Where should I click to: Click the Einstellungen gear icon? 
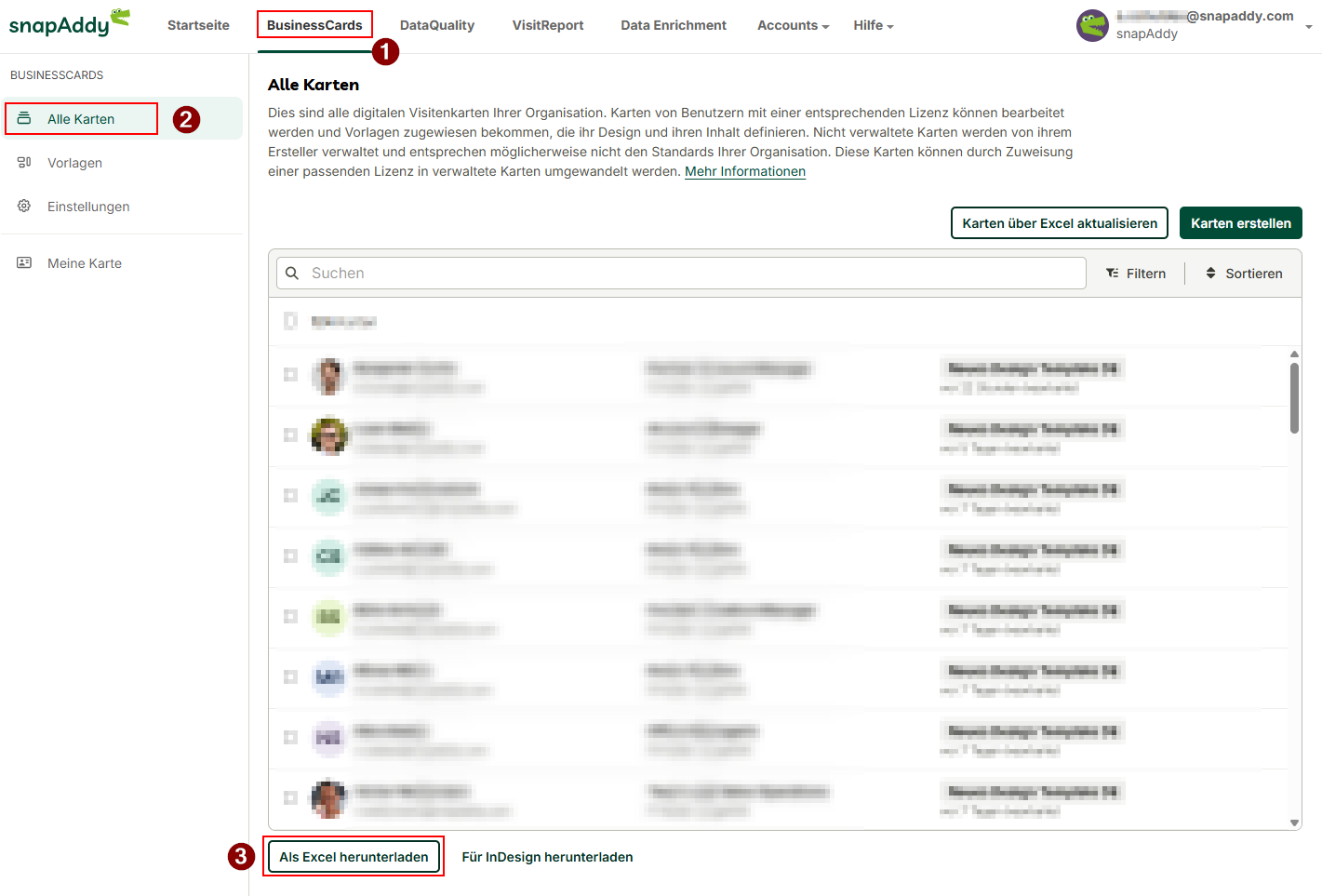[x=24, y=206]
